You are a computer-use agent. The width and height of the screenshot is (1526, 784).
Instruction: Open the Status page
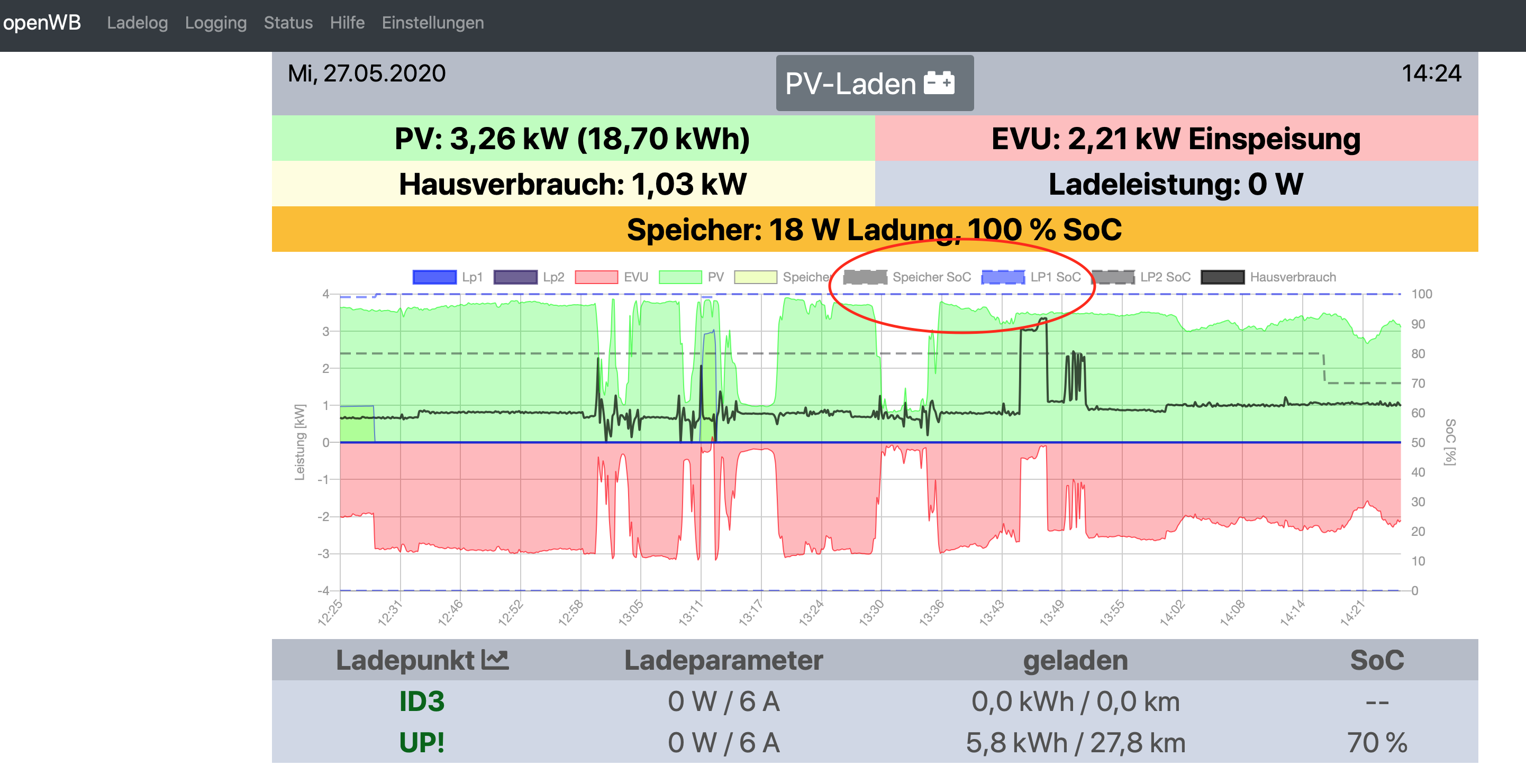coord(288,23)
